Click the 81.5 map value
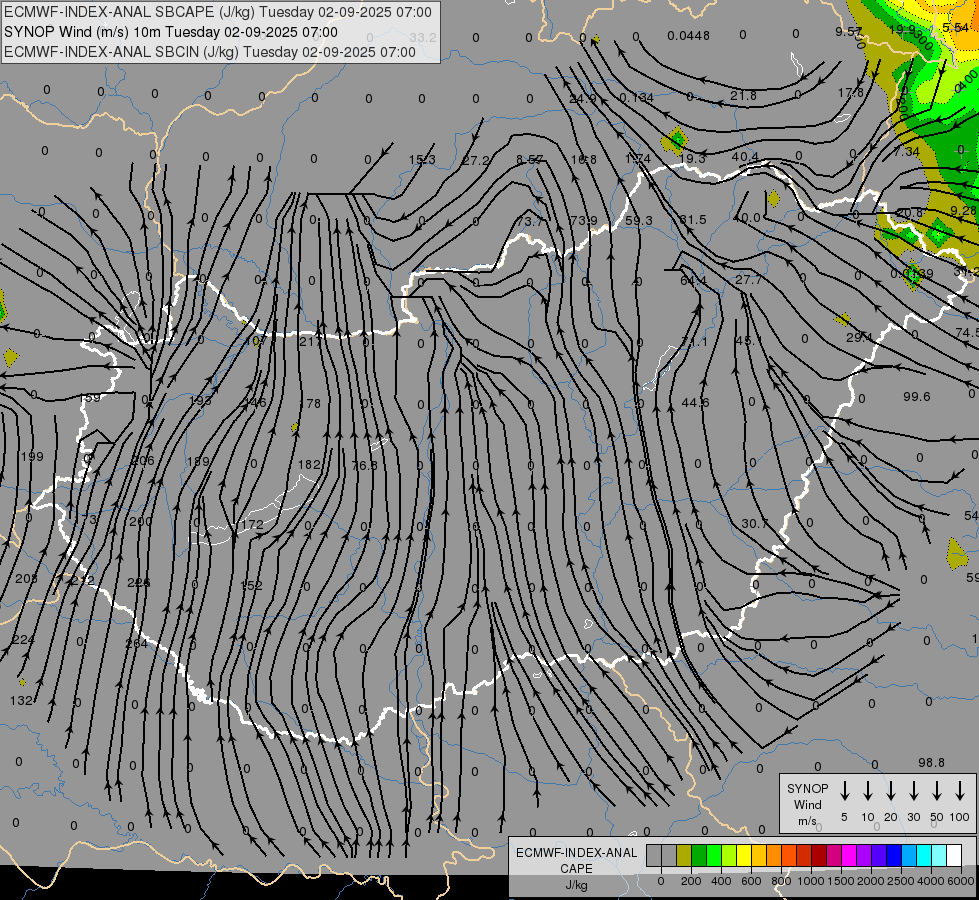Image resolution: width=979 pixels, height=900 pixels. [692, 219]
